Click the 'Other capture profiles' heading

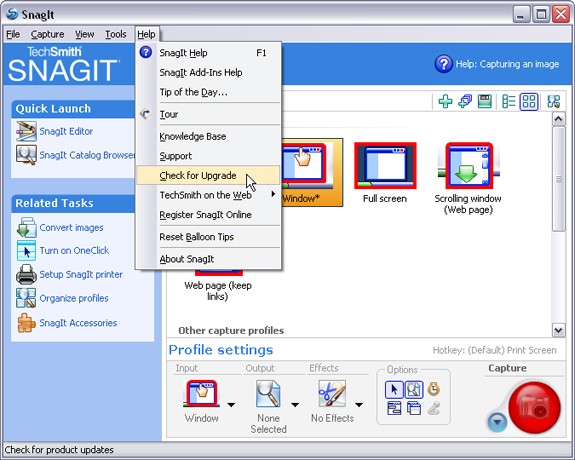[x=231, y=331]
